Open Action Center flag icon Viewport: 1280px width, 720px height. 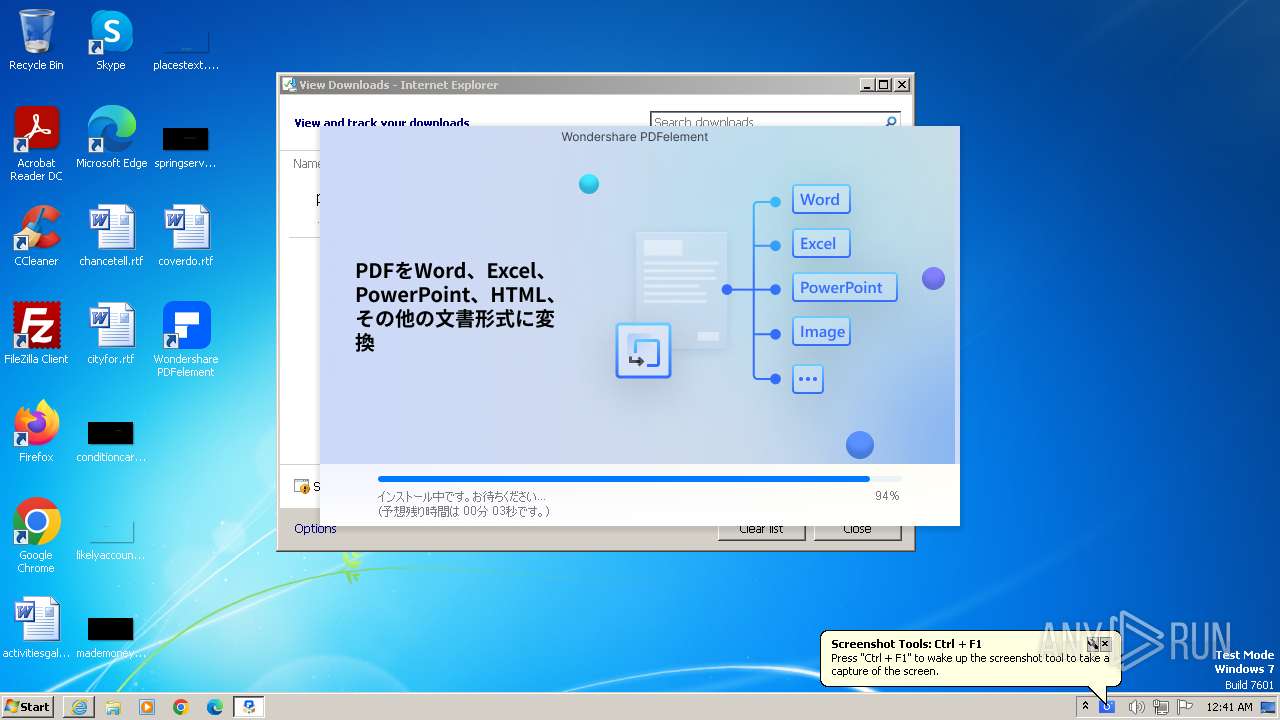coord(1185,707)
